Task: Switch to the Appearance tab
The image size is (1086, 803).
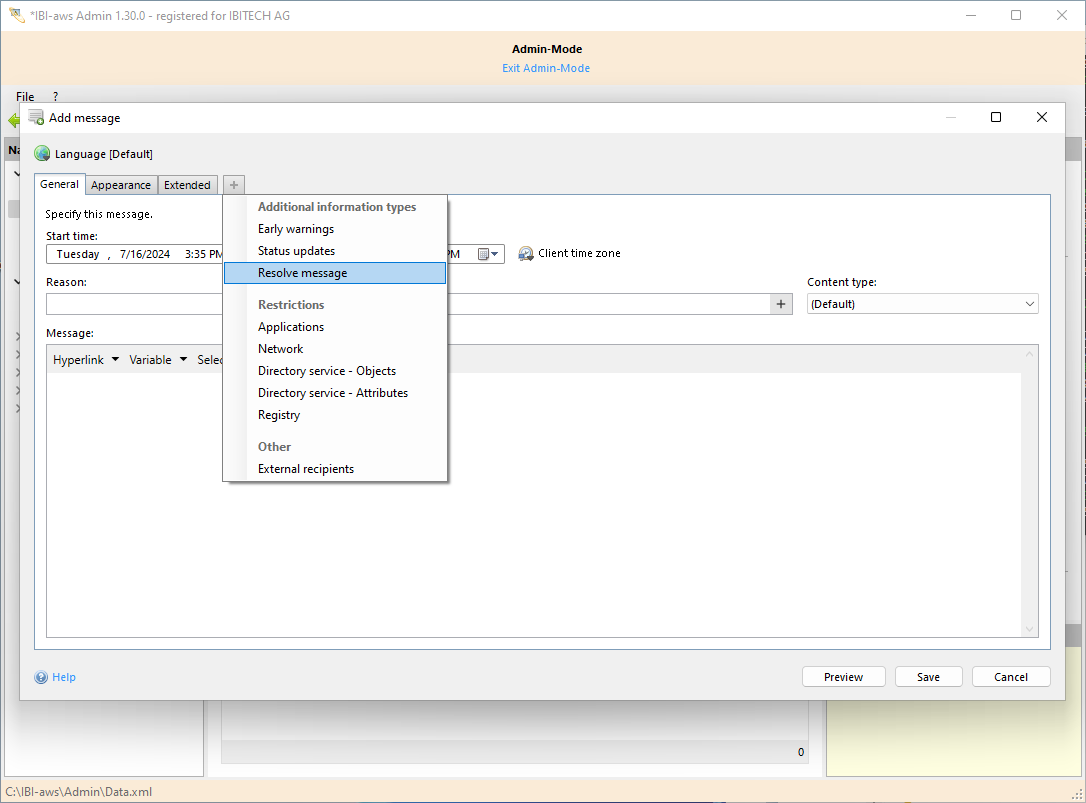Action: click(121, 185)
